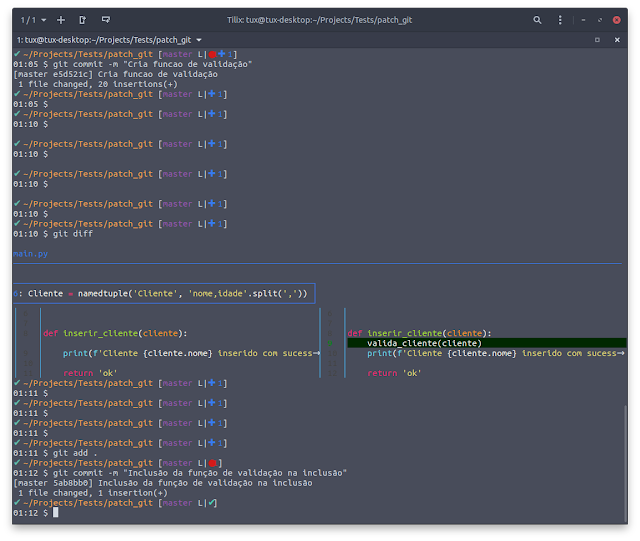Click the git diff command line
Image resolution: width=640 pixels, height=541 pixels.
(53, 234)
